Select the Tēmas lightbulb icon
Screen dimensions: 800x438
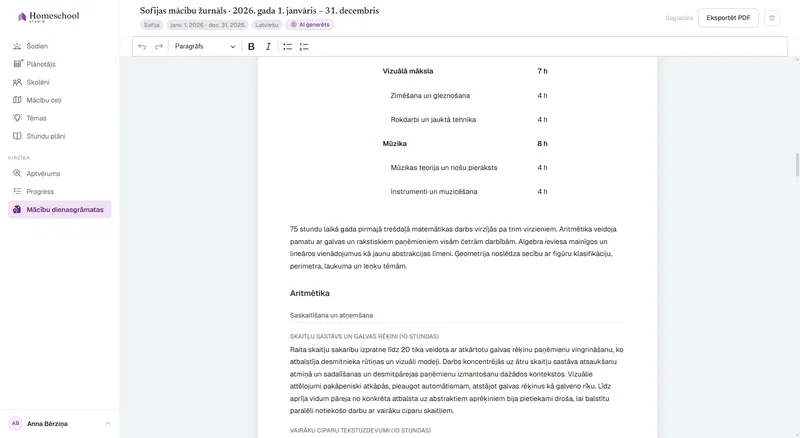17,118
